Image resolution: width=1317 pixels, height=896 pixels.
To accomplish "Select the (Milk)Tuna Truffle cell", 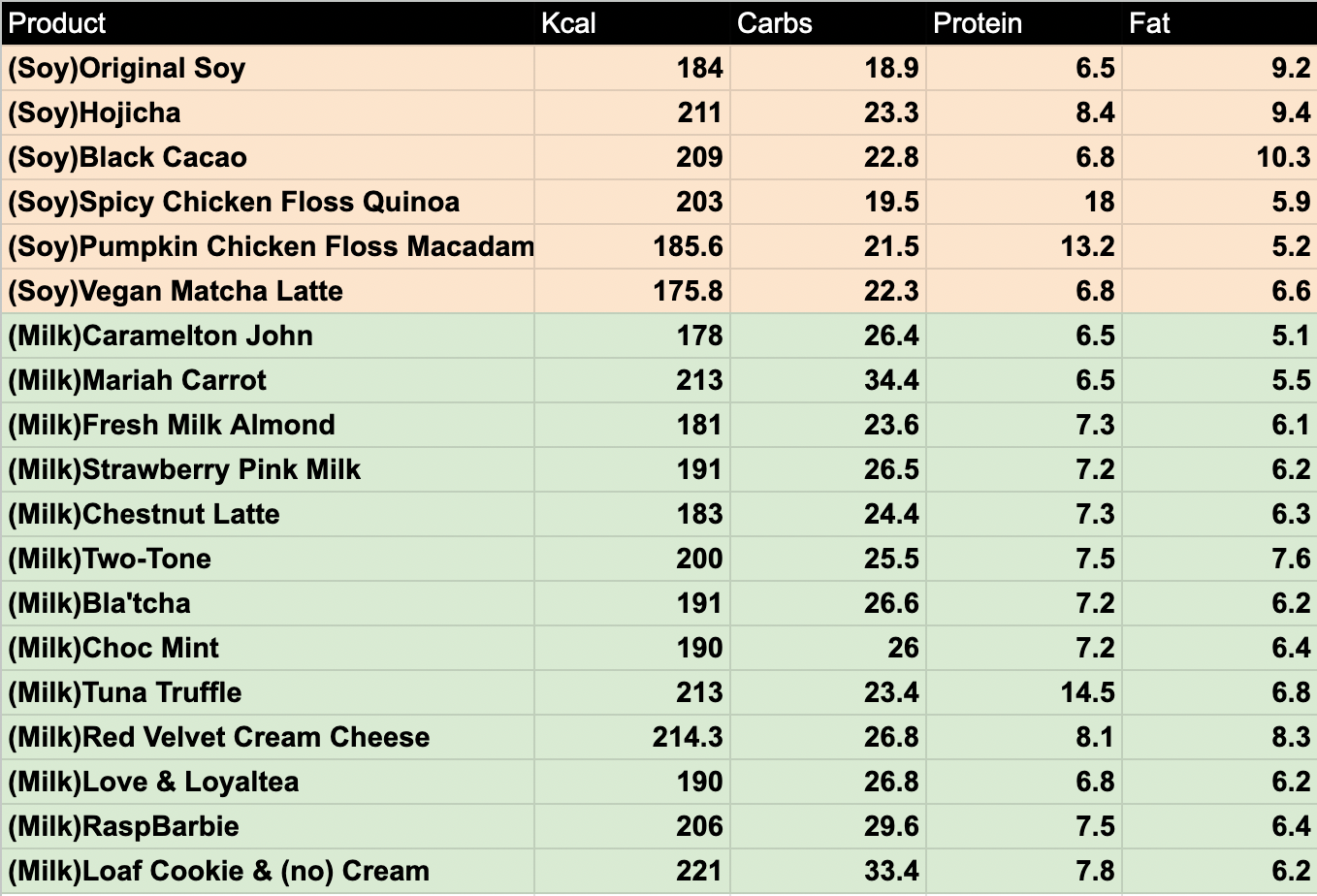I will click(267, 693).
